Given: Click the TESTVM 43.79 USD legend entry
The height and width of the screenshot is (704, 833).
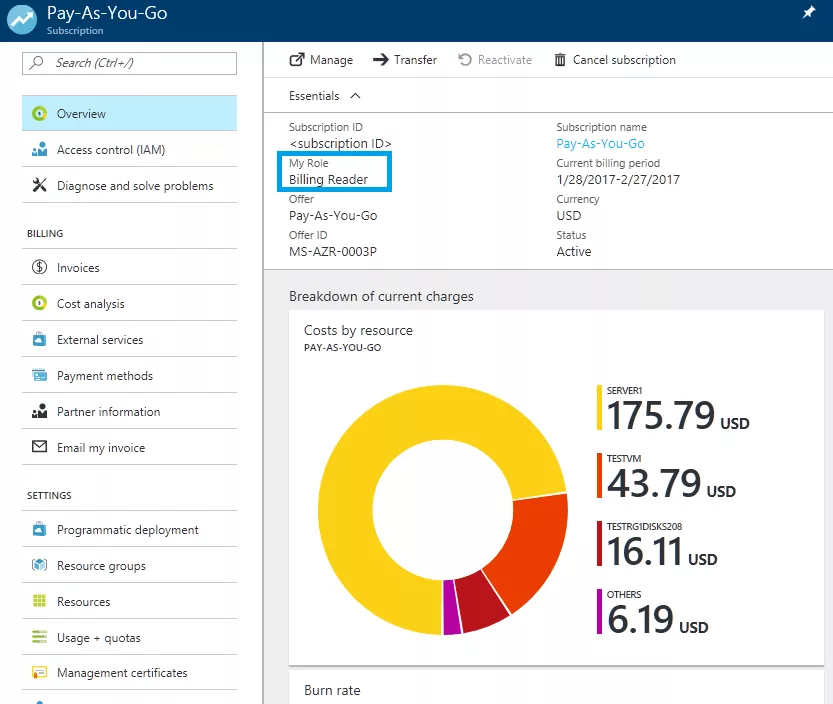Looking at the screenshot, I should 666,476.
